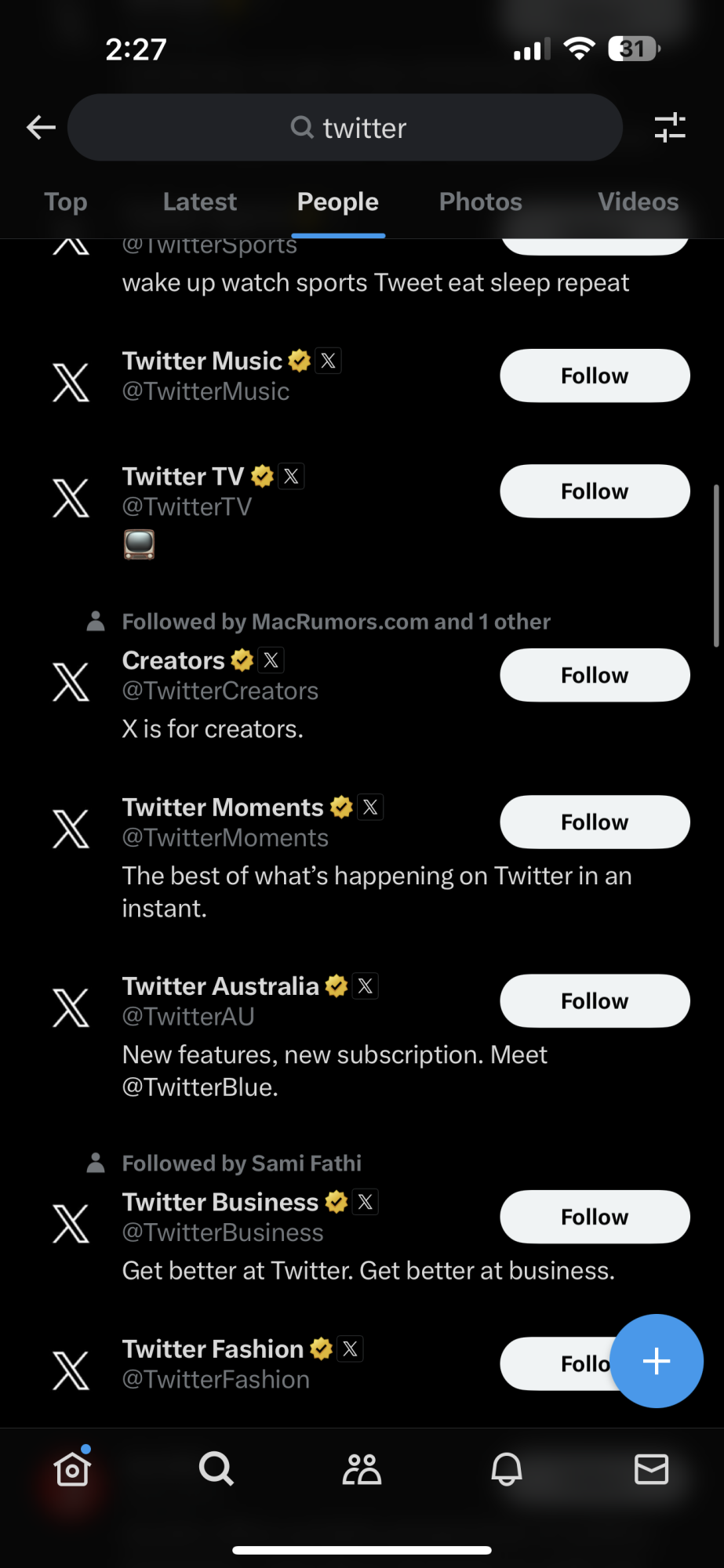724x1568 pixels.
Task: Switch to the Top tab
Action: 66,202
